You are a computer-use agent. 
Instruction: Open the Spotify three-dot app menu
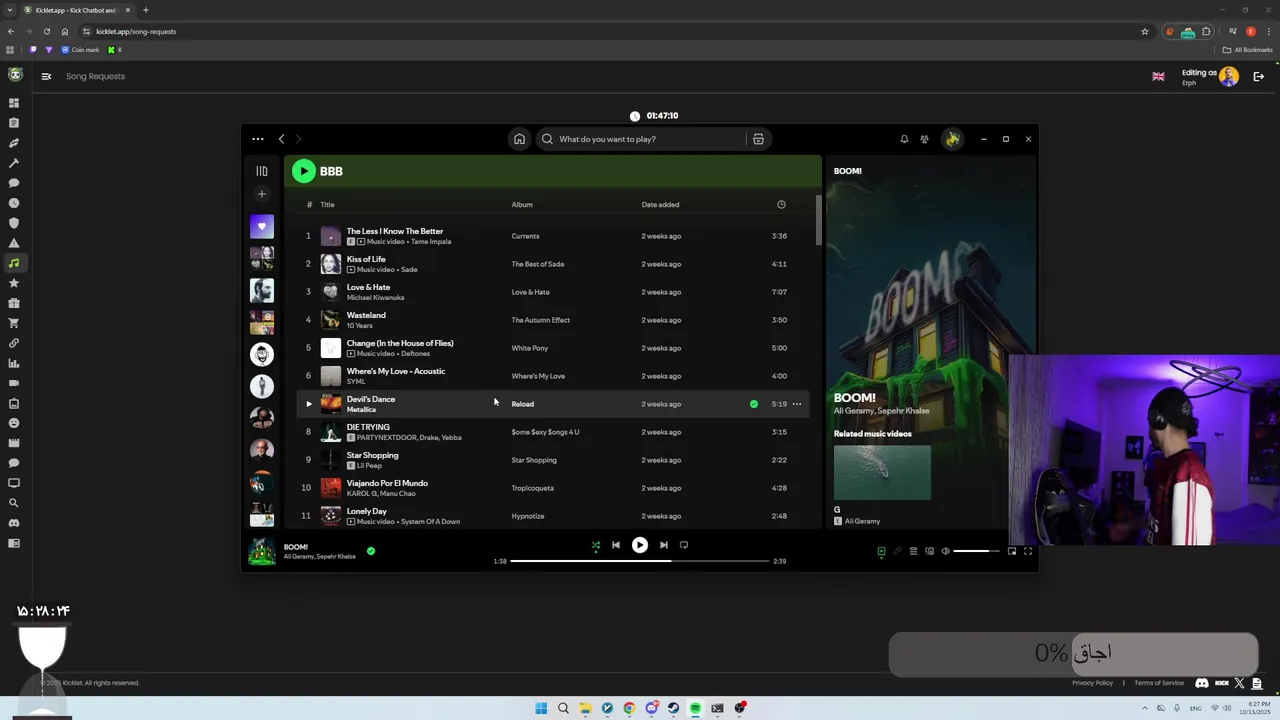pyautogui.click(x=258, y=139)
